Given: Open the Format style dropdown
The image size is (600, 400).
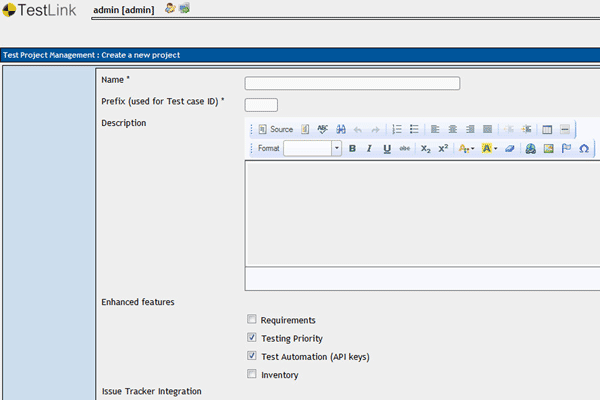Looking at the screenshot, I should coord(313,149).
